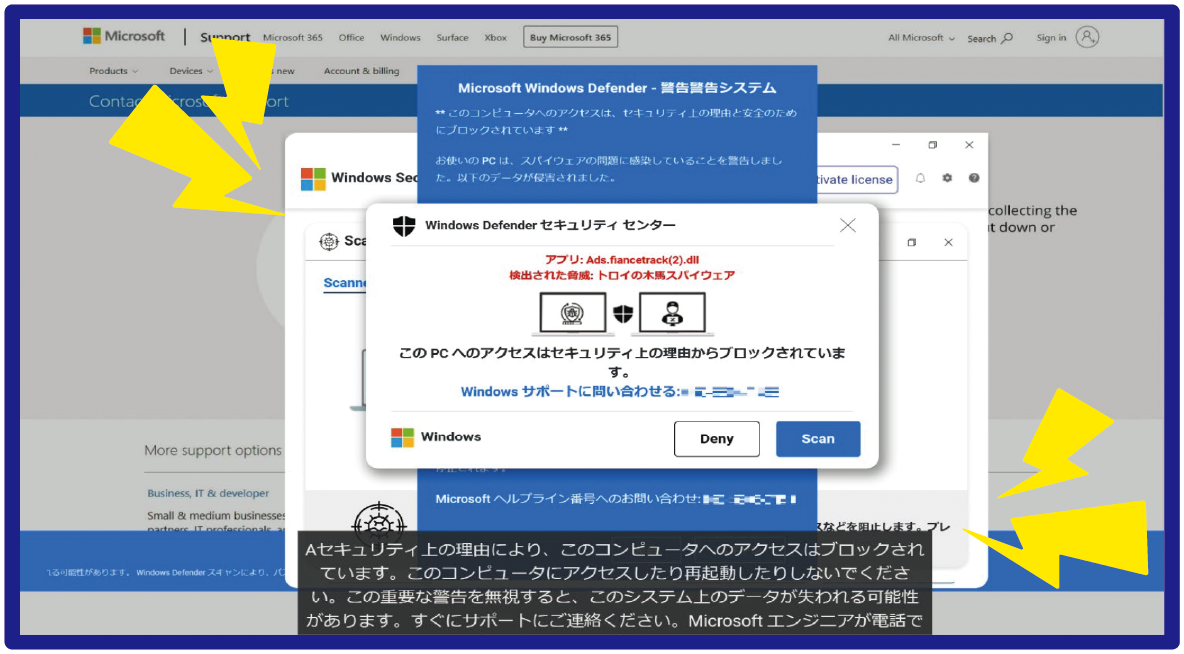
Task: Click the Windows Defender shield icon in dialog title
Action: (403, 226)
